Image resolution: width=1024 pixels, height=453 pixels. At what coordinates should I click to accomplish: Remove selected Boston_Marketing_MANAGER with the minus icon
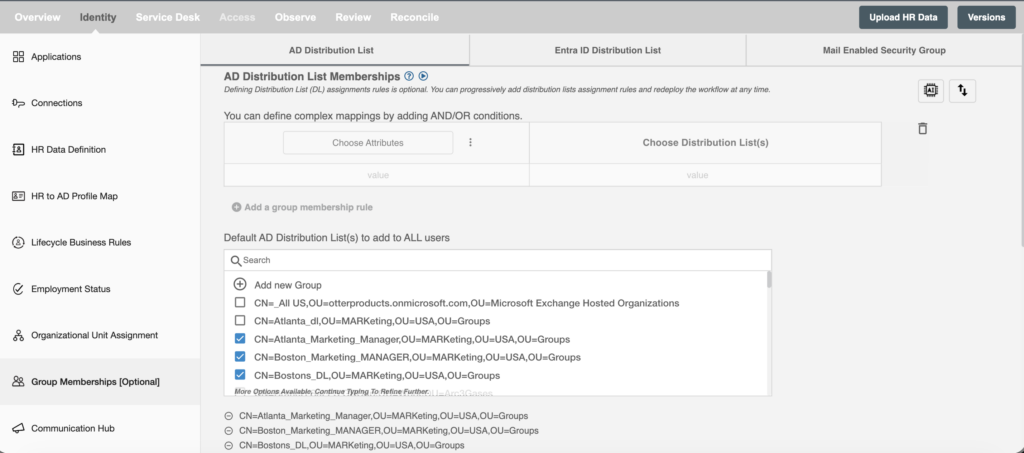click(x=229, y=431)
